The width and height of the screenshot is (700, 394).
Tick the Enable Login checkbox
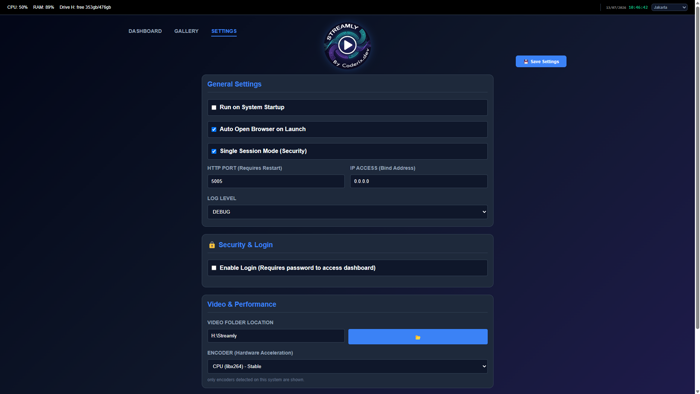tap(214, 268)
